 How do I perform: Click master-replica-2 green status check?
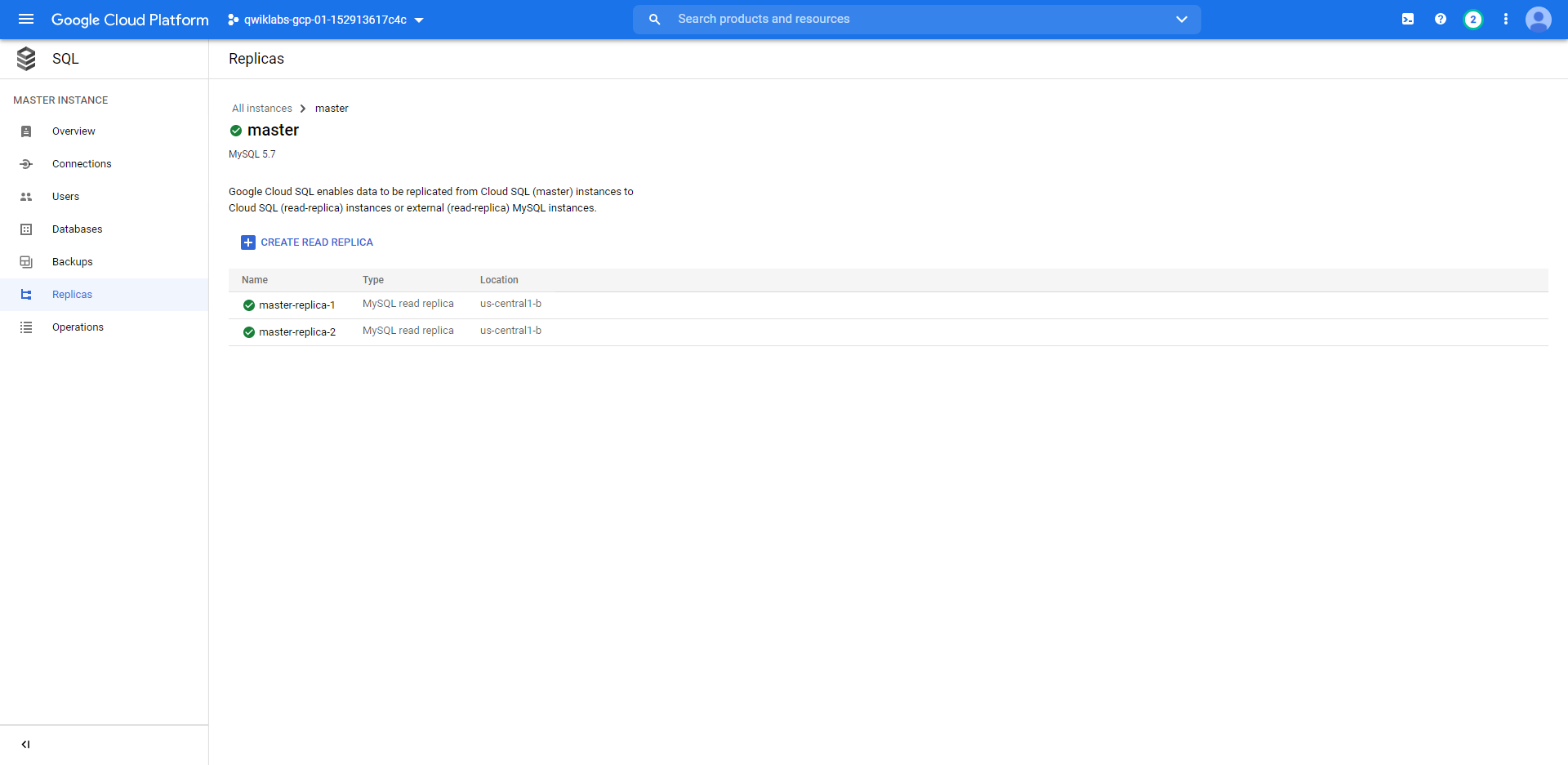[249, 332]
